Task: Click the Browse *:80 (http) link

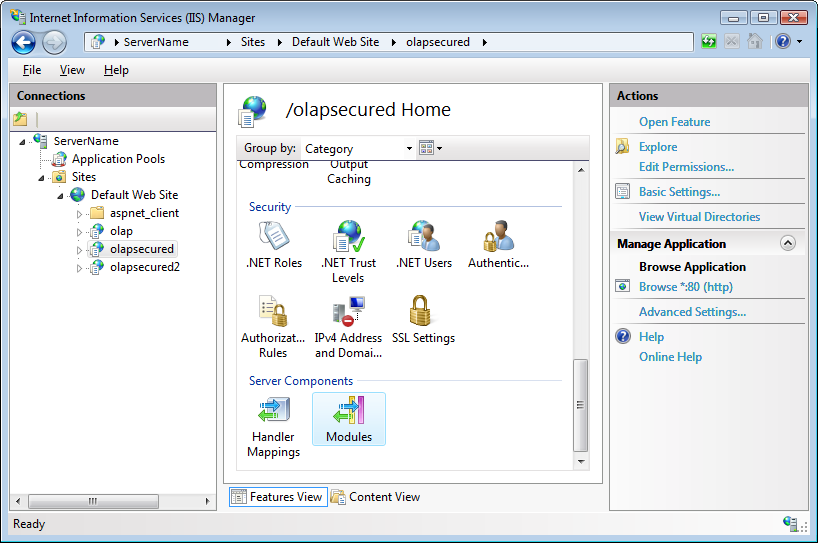Action: 685,287
